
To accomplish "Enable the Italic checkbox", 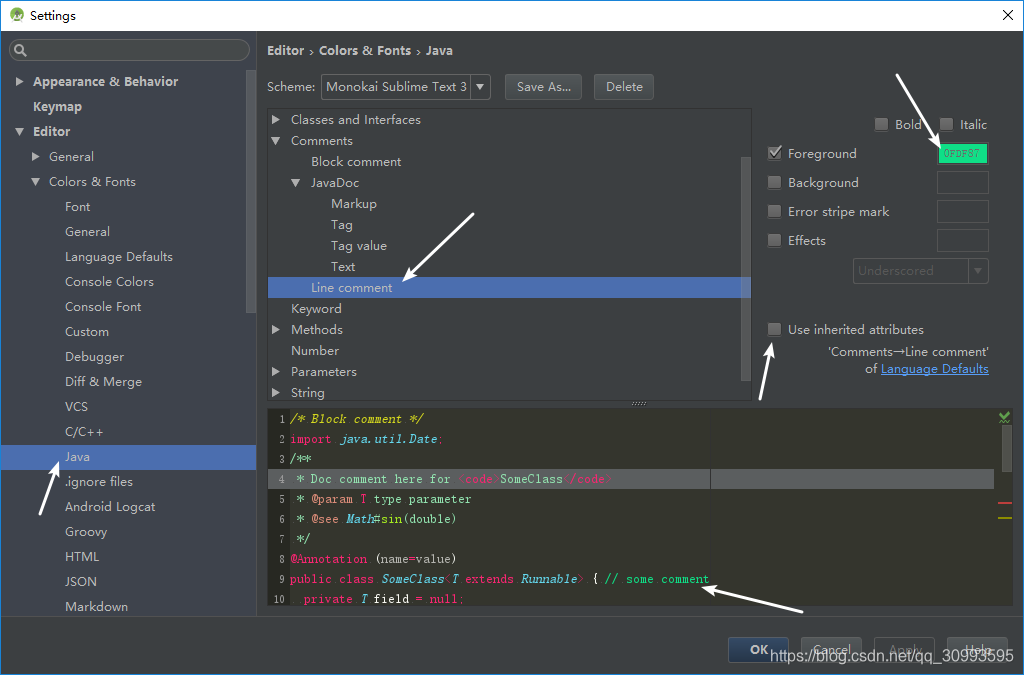I will click(946, 124).
